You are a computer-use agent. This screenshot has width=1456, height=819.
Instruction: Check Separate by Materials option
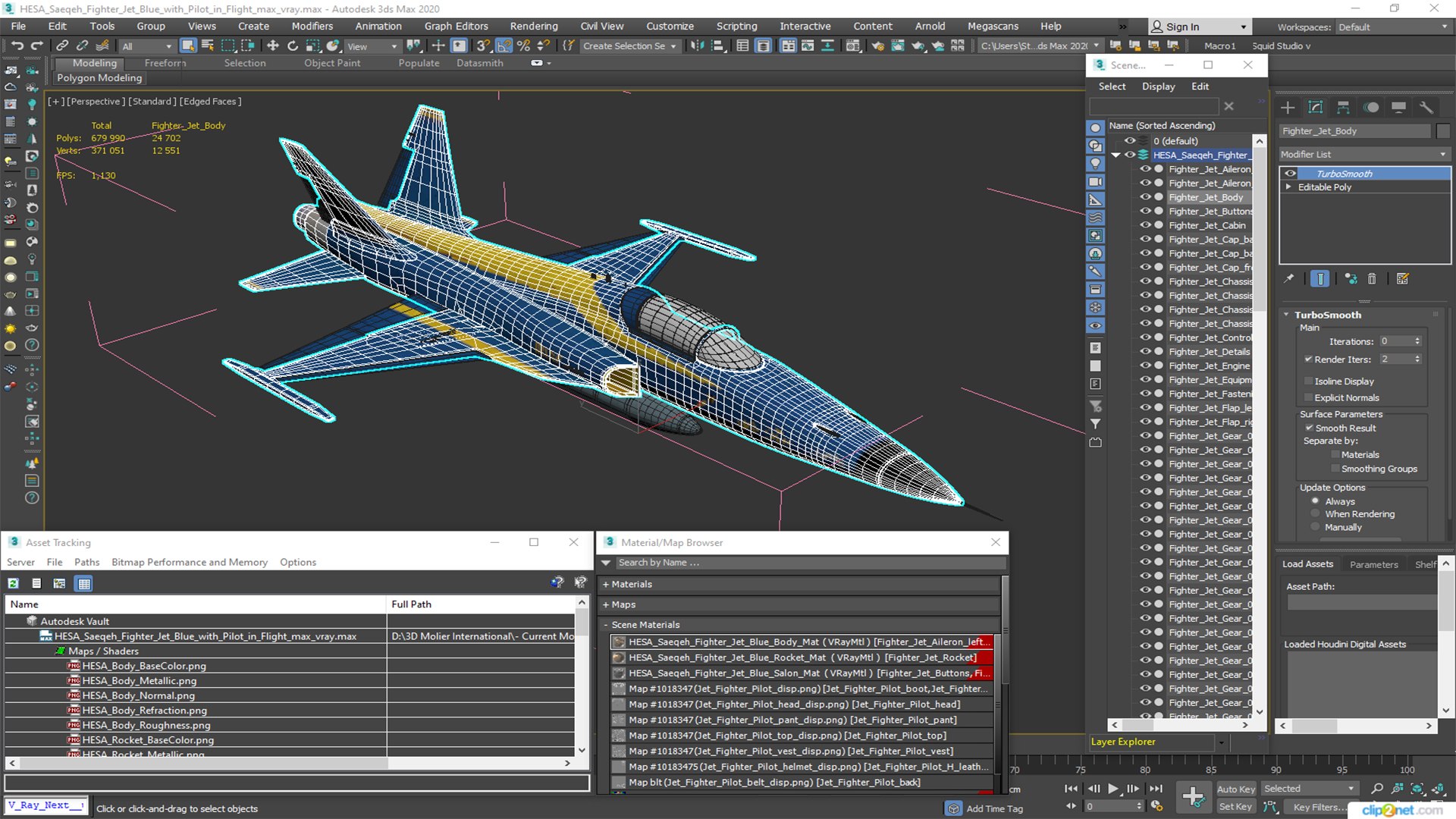pyautogui.click(x=1335, y=455)
